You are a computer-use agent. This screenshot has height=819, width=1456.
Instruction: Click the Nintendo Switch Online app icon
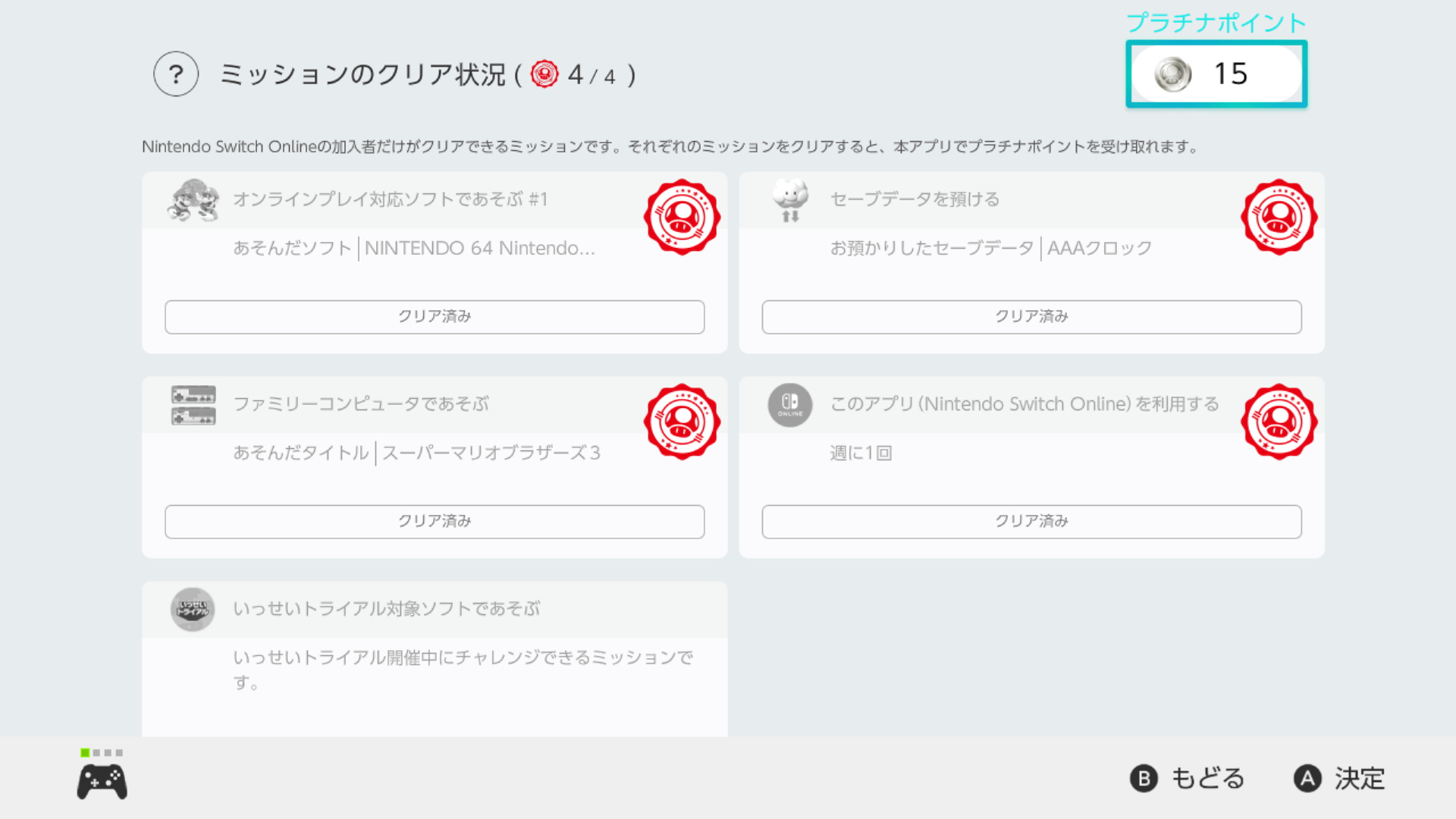(x=790, y=406)
